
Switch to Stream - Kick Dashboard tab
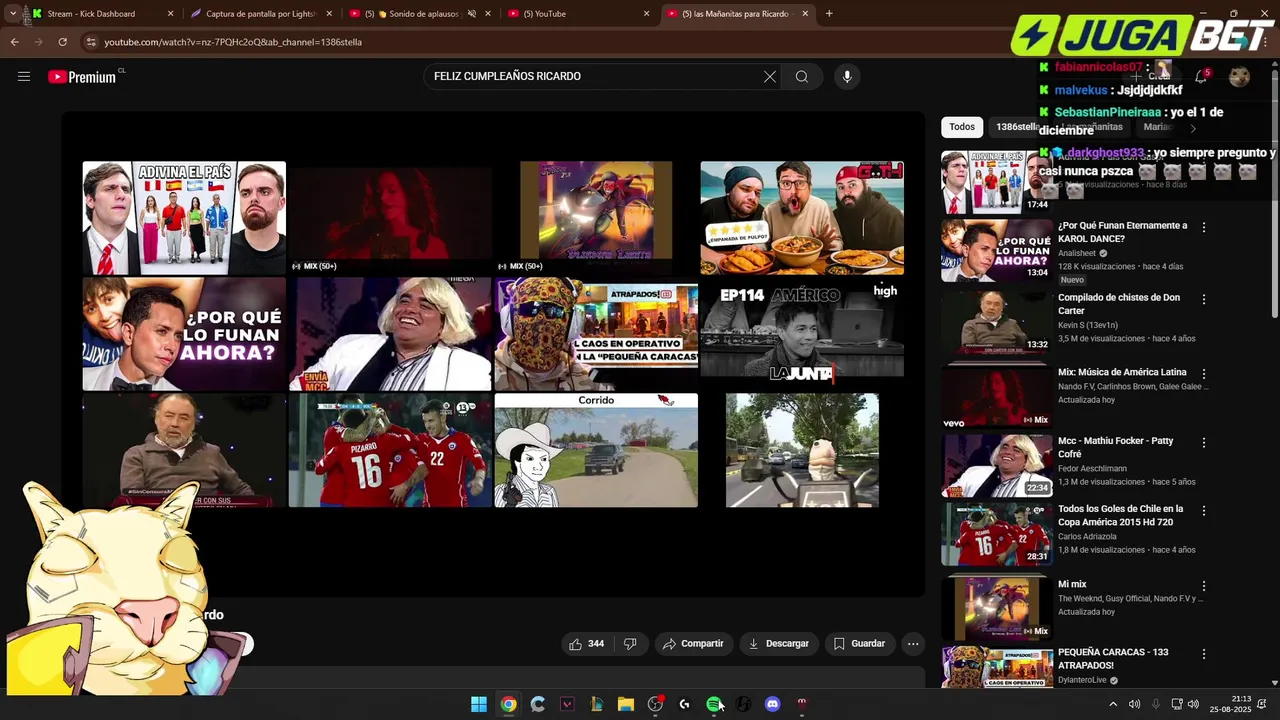click(x=101, y=14)
